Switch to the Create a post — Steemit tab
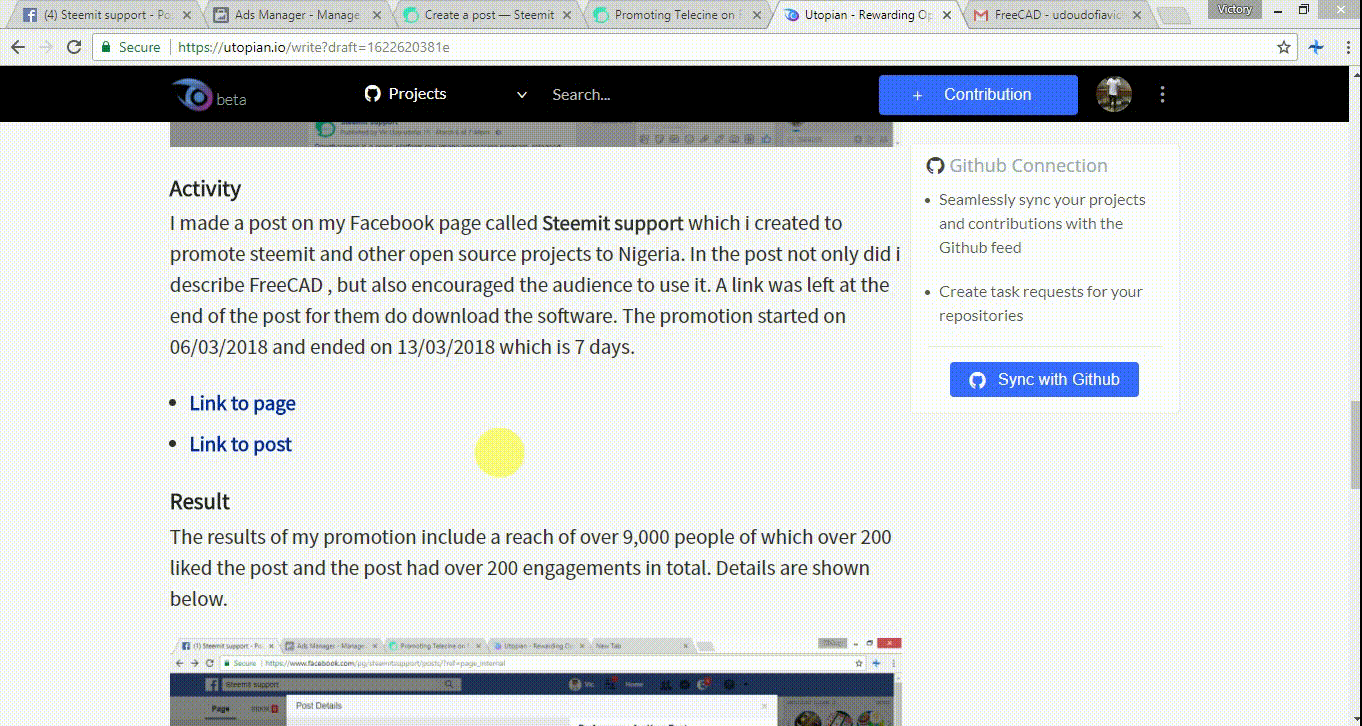The image size is (1362, 726). click(x=488, y=15)
